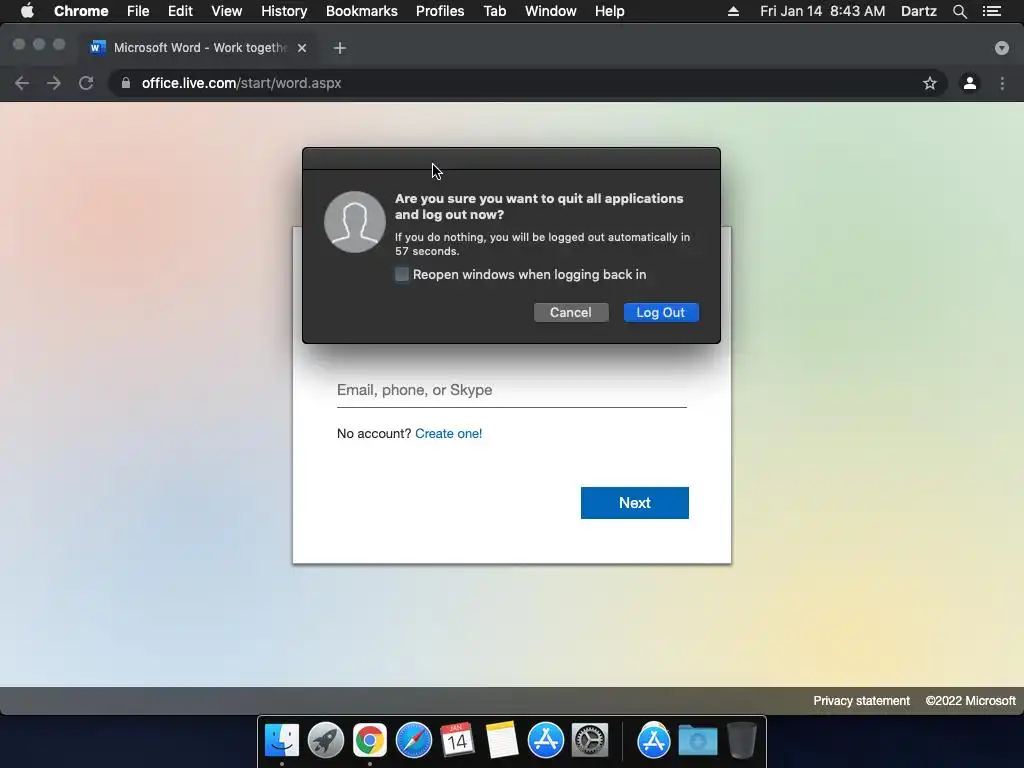
Task: Open a new tab with plus button
Action: [340, 48]
